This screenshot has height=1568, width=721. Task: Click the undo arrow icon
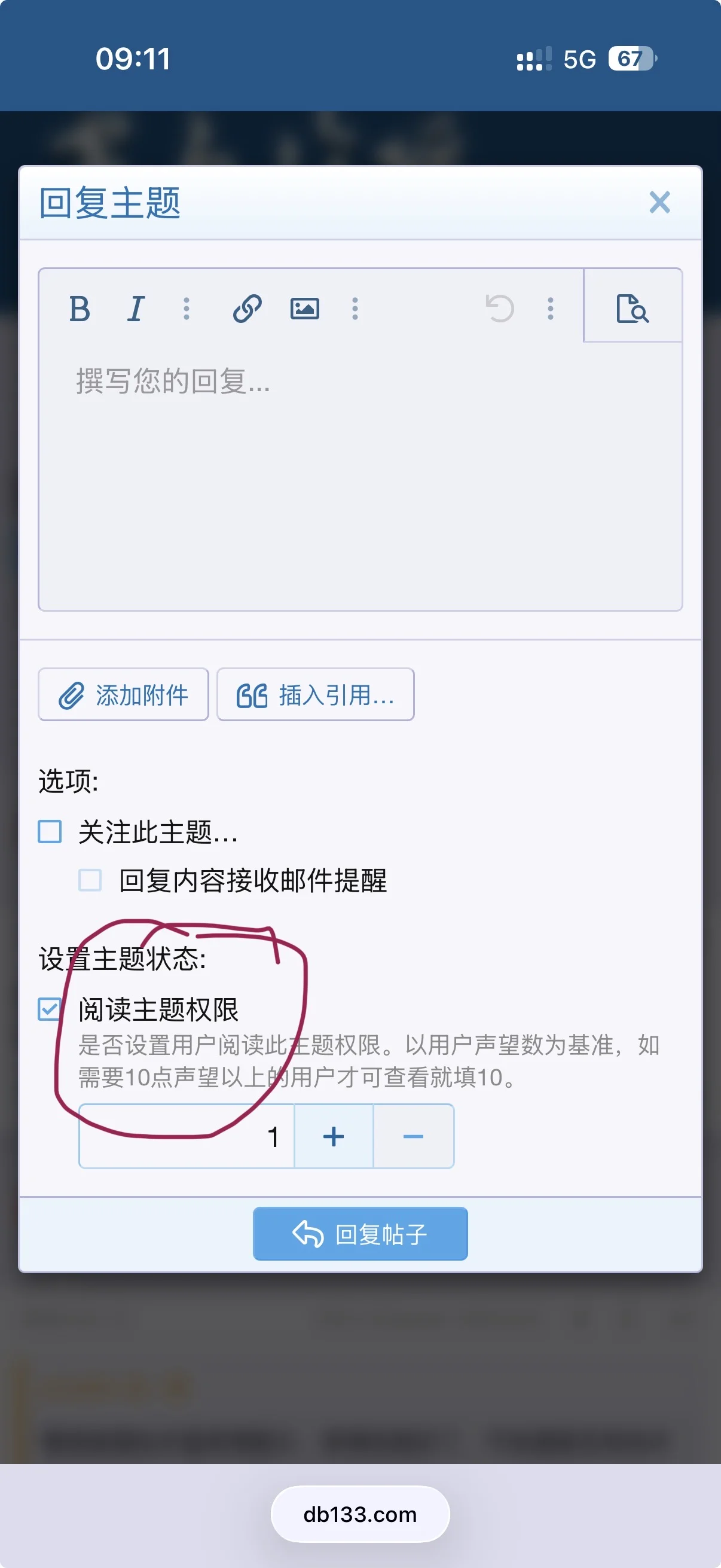pyautogui.click(x=500, y=309)
